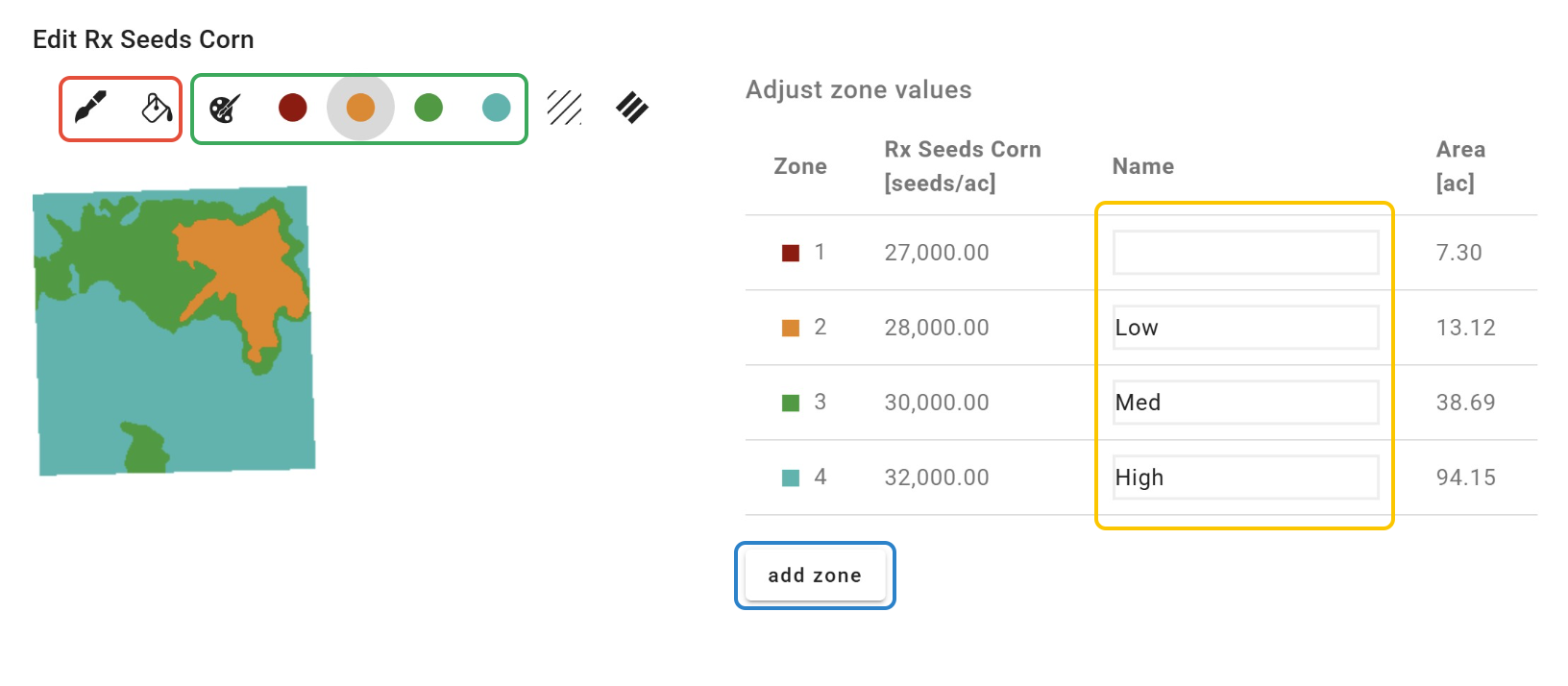This screenshot has width=1568, height=686.
Task: Pick the teal zone color
Action: (496, 108)
